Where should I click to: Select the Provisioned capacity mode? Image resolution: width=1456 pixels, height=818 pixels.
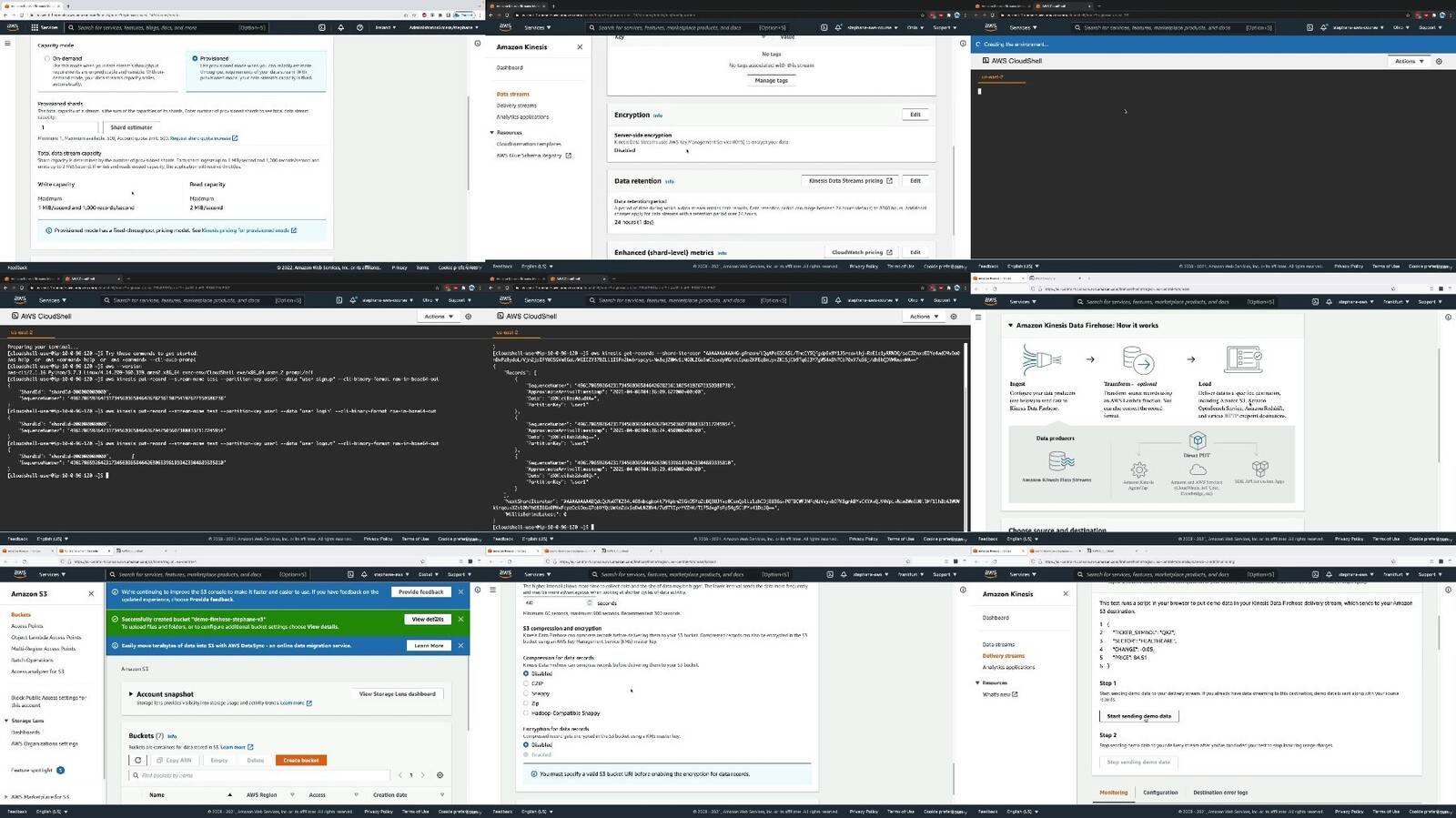click(x=195, y=58)
